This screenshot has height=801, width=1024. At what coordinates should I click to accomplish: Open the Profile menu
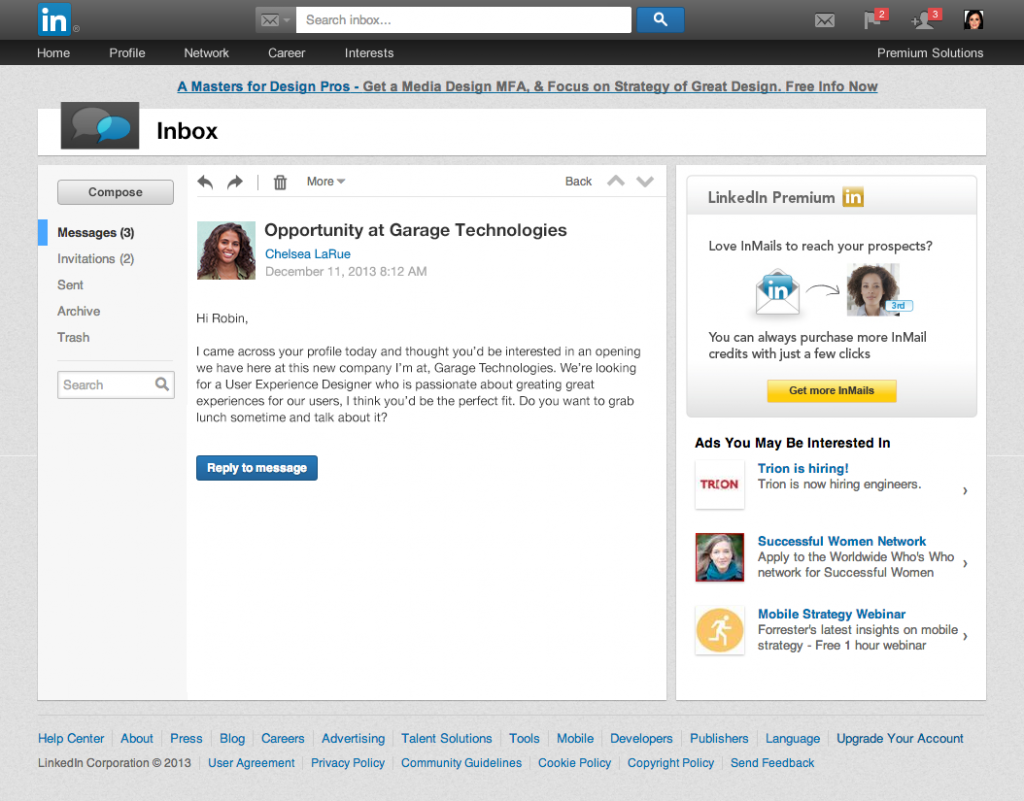coord(127,53)
